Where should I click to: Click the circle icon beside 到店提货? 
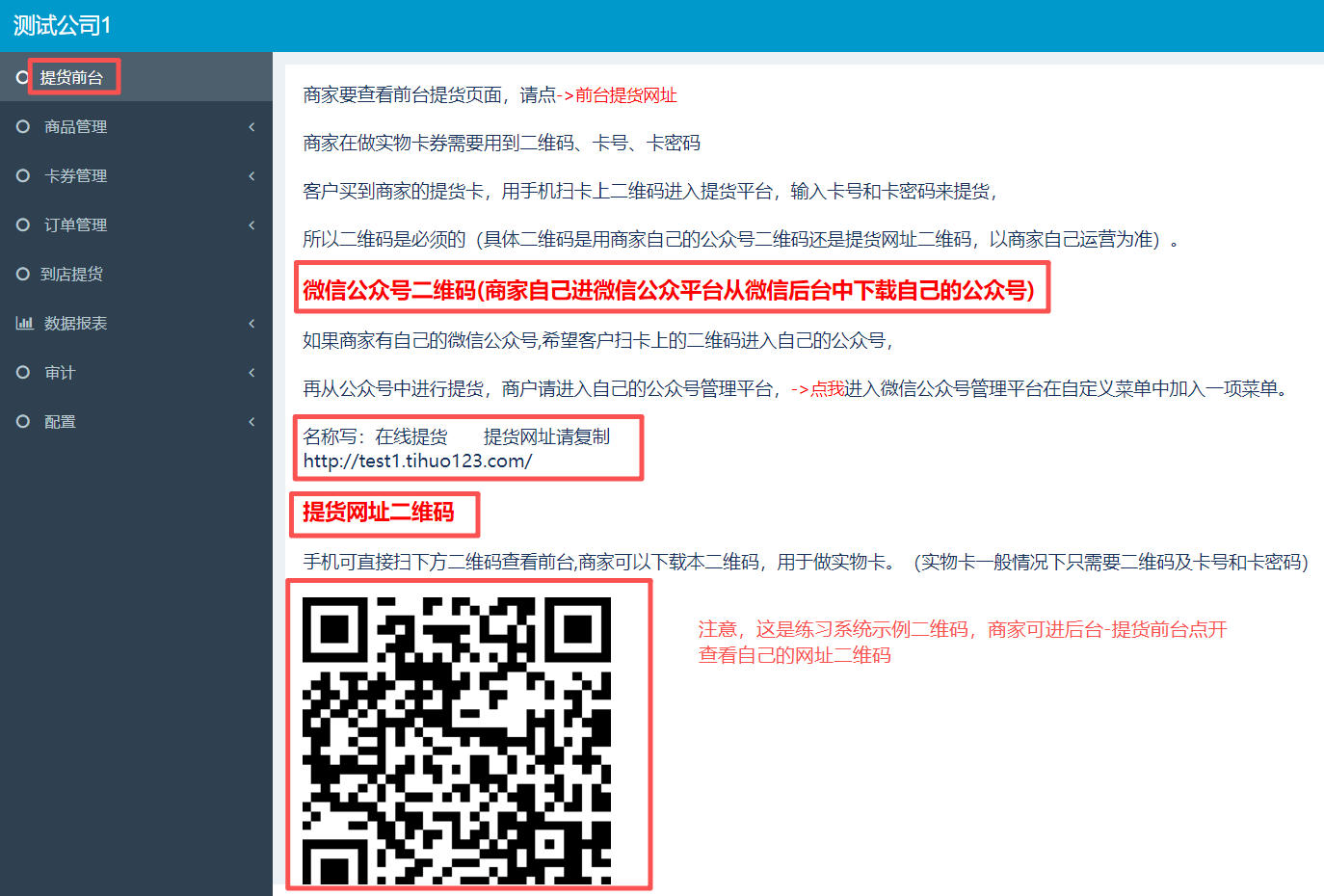(x=23, y=274)
